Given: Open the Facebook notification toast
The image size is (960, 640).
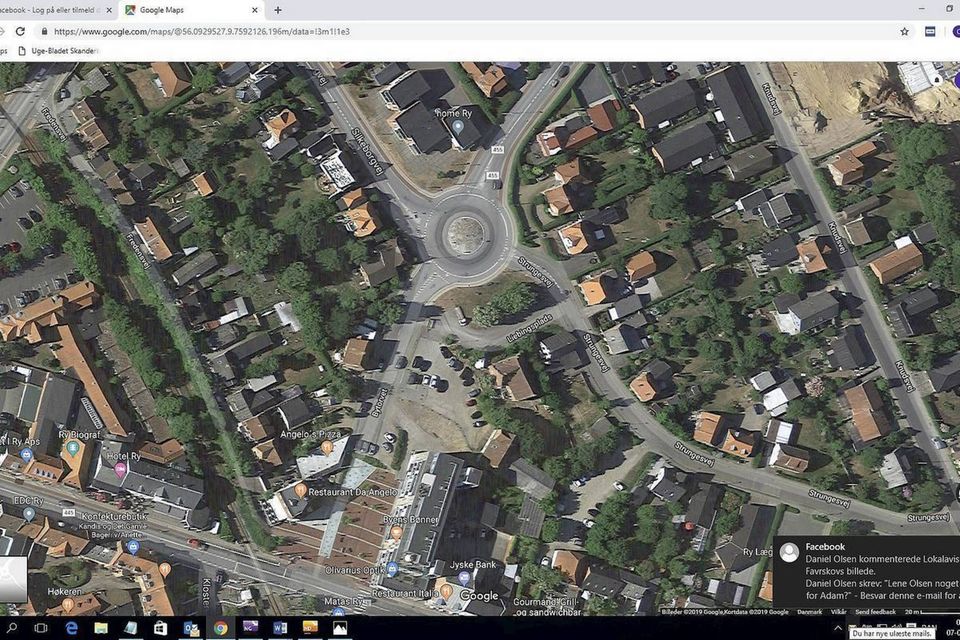Looking at the screenshot, I should (x=866, y=571).
